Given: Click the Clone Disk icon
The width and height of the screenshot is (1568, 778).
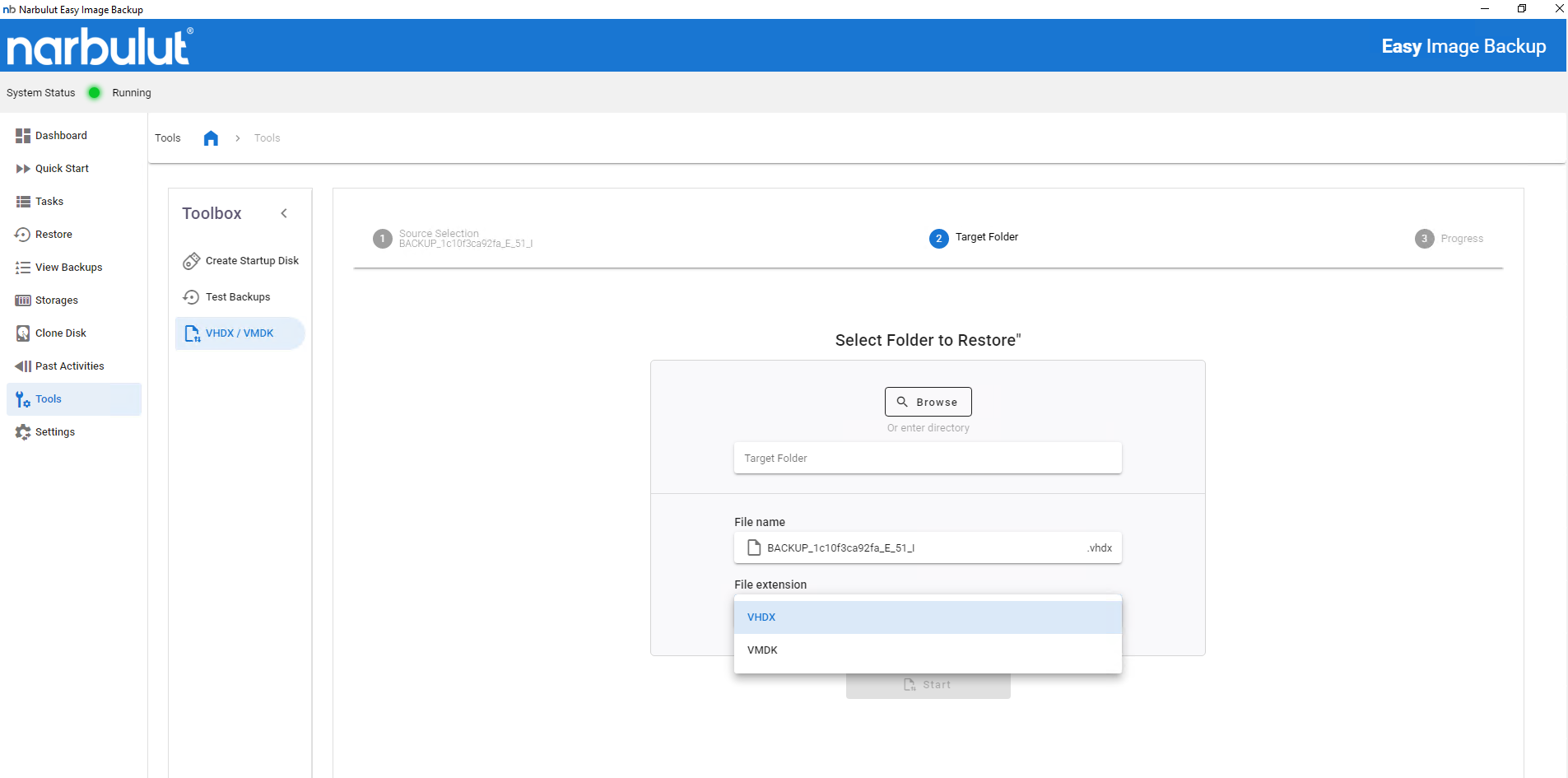Looking at the screenshot, I should point(23,333).
